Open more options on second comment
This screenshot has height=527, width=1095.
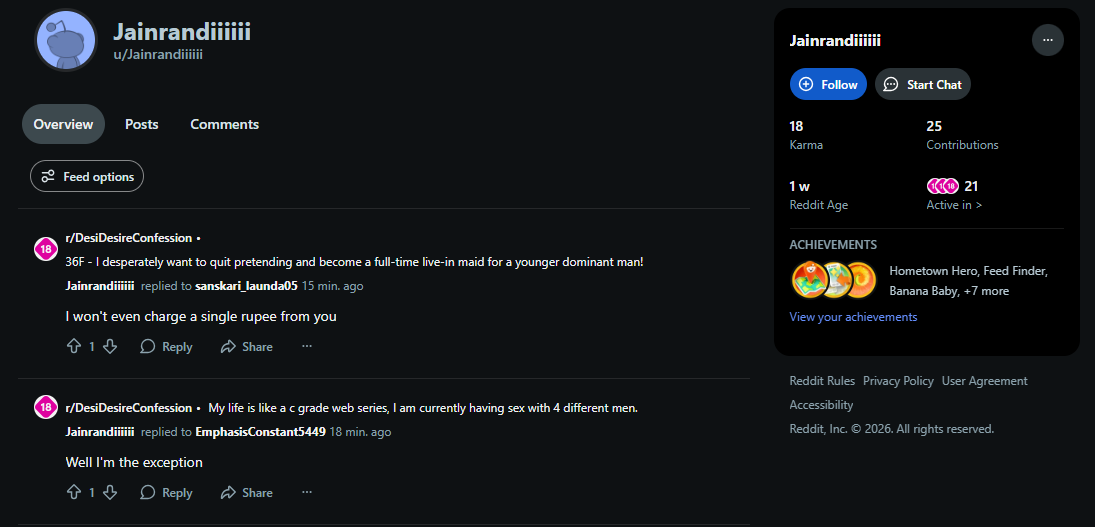[307, 492]
